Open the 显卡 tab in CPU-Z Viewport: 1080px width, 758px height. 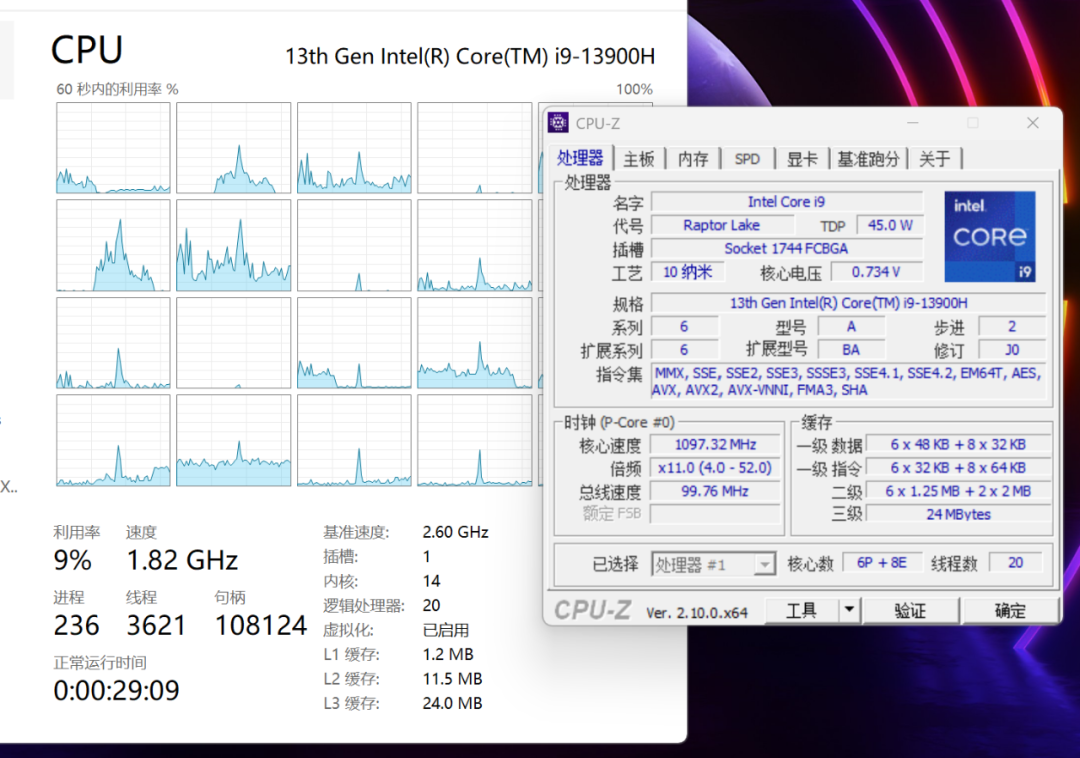tap(802, 160)
